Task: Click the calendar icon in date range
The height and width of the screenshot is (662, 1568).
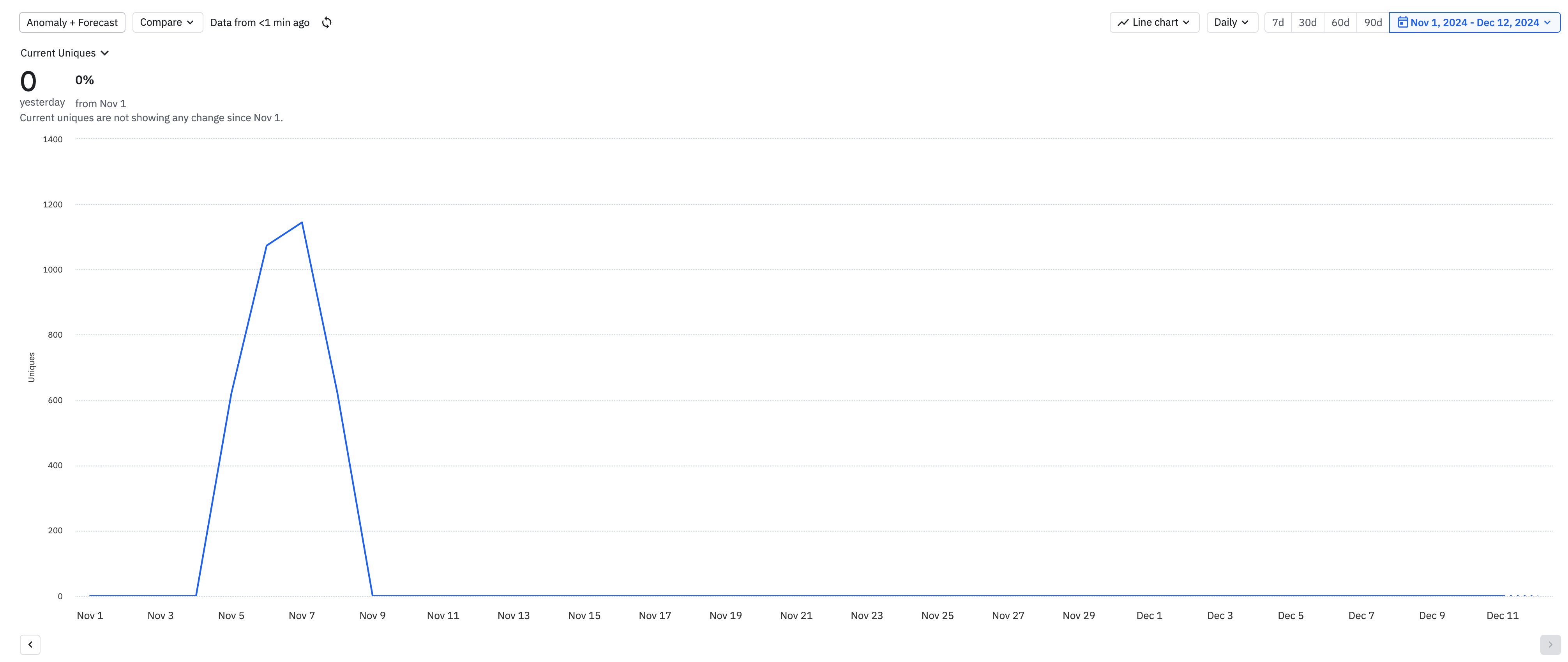Action: coord(1402,23)
